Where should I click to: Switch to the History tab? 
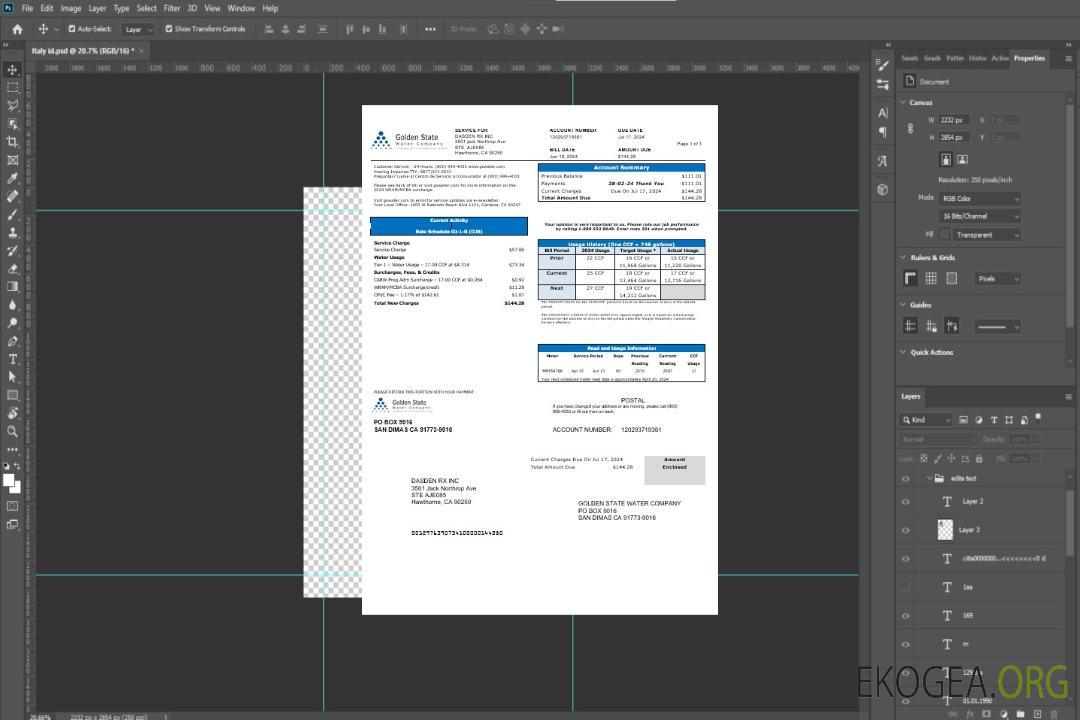977,59
